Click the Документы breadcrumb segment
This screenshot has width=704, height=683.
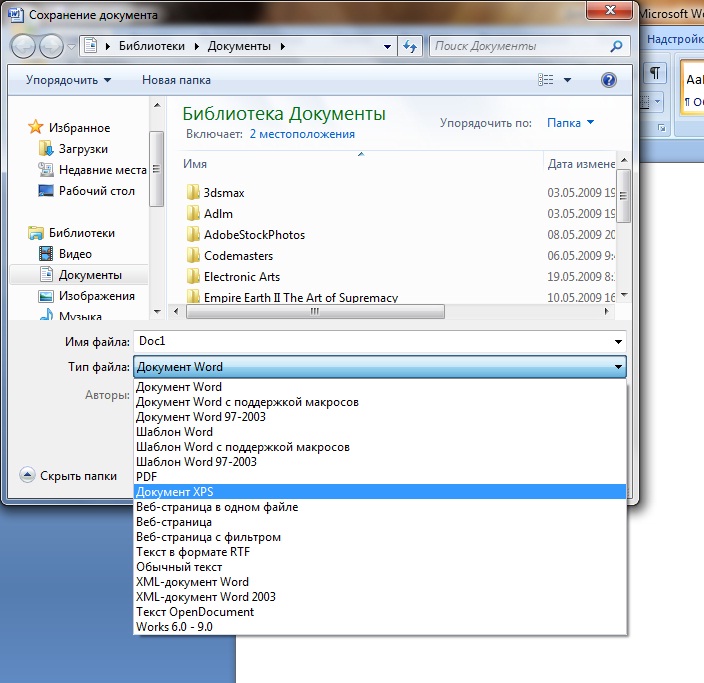click(x=239, y=46)
